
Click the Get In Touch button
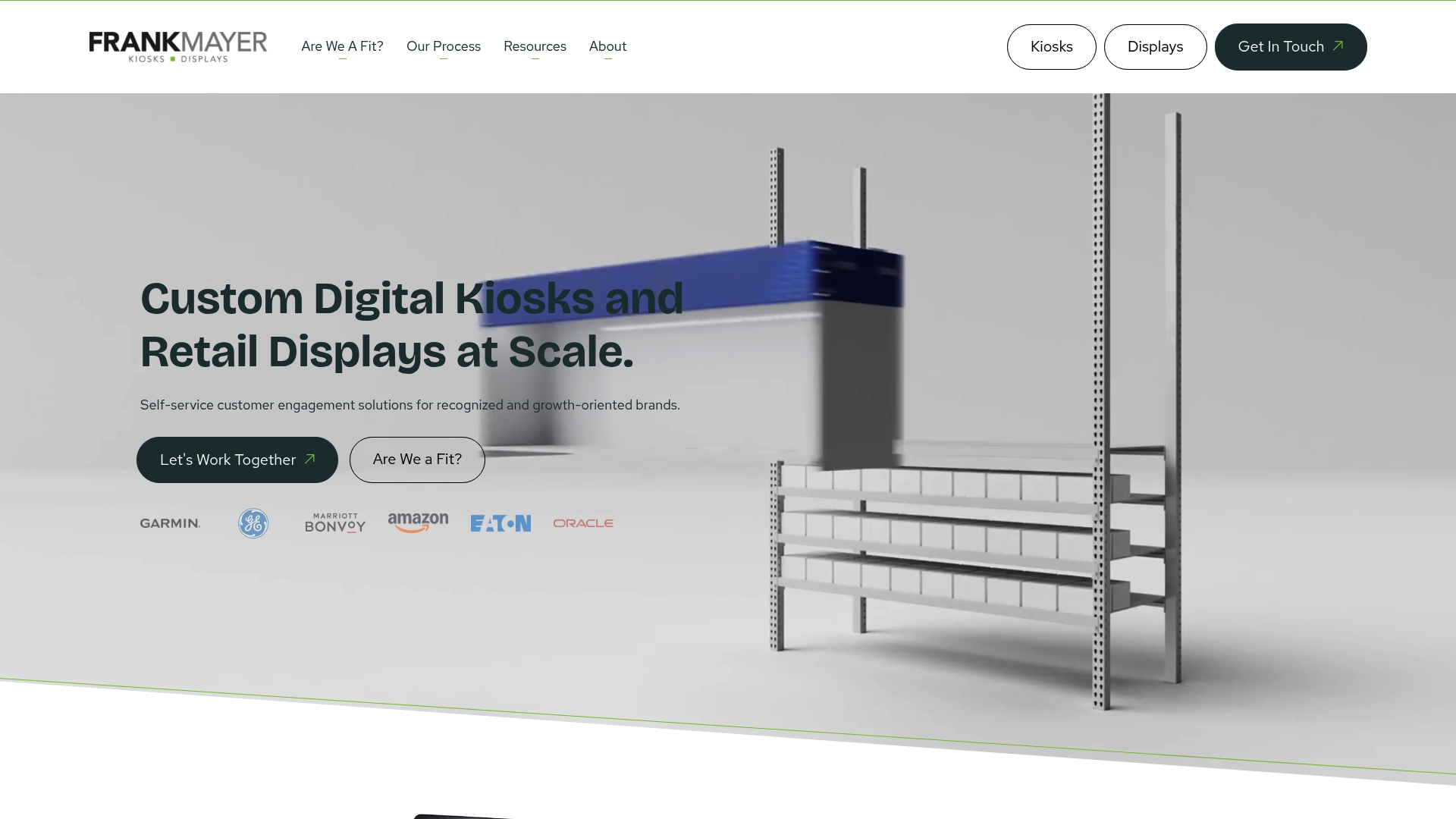tap(1291, 47)
